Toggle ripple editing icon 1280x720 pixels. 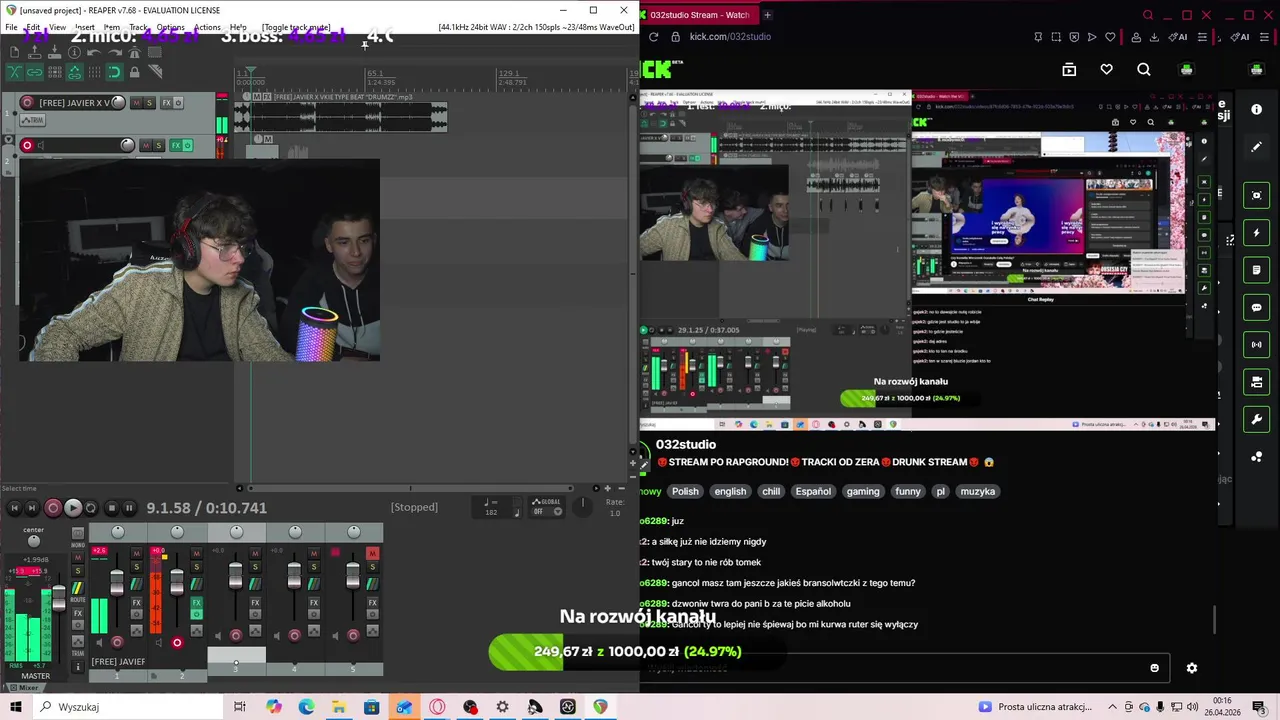pyautogui.click(x=55, y=72)
